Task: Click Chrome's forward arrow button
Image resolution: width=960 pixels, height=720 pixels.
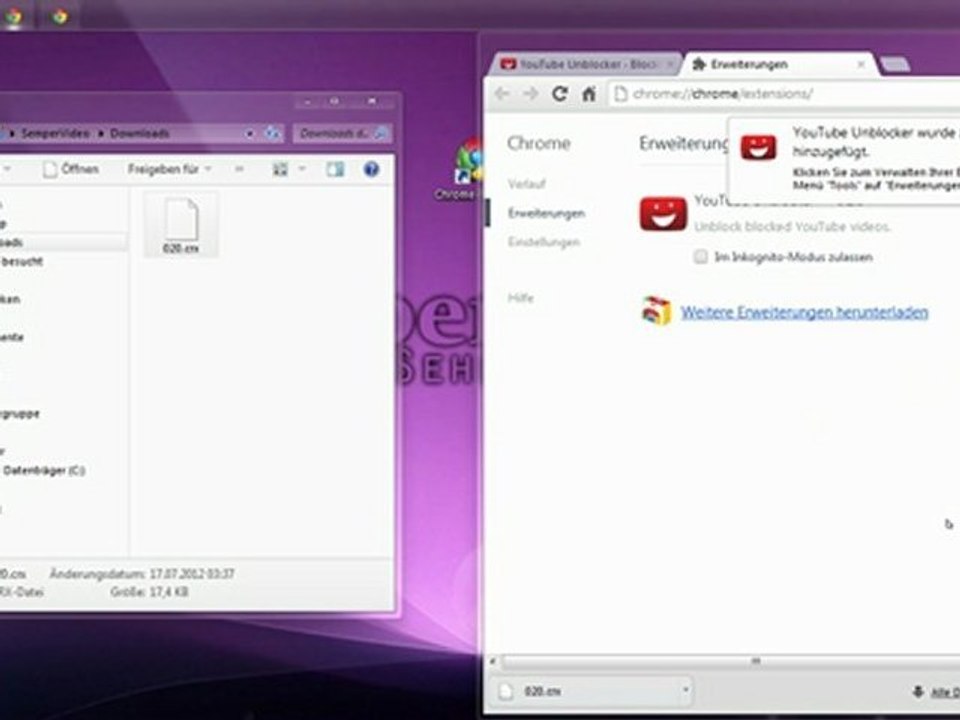Action: pyautogui.click(x=531, y=94)
